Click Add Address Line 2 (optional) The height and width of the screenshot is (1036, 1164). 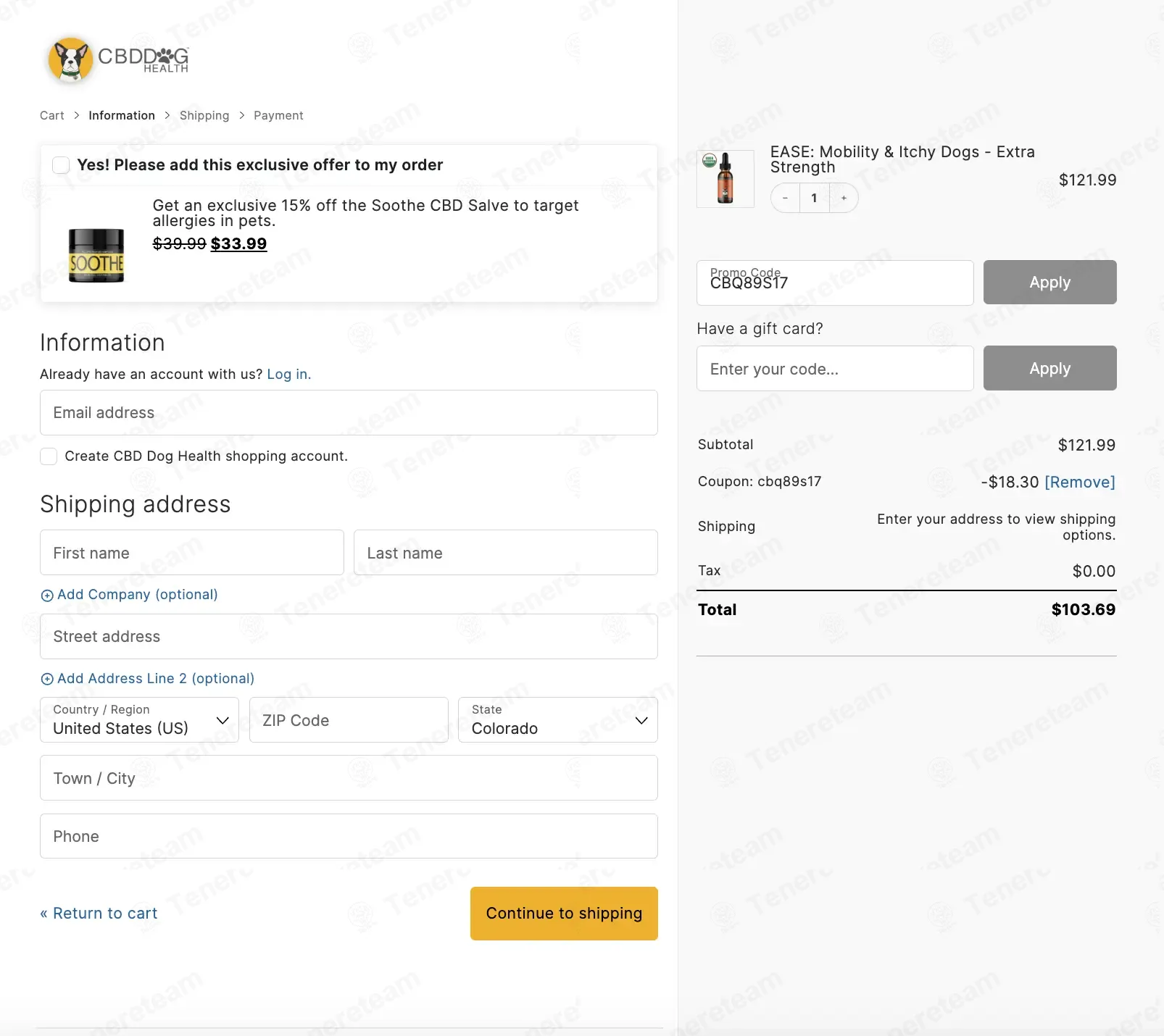[x=156, y=679]
